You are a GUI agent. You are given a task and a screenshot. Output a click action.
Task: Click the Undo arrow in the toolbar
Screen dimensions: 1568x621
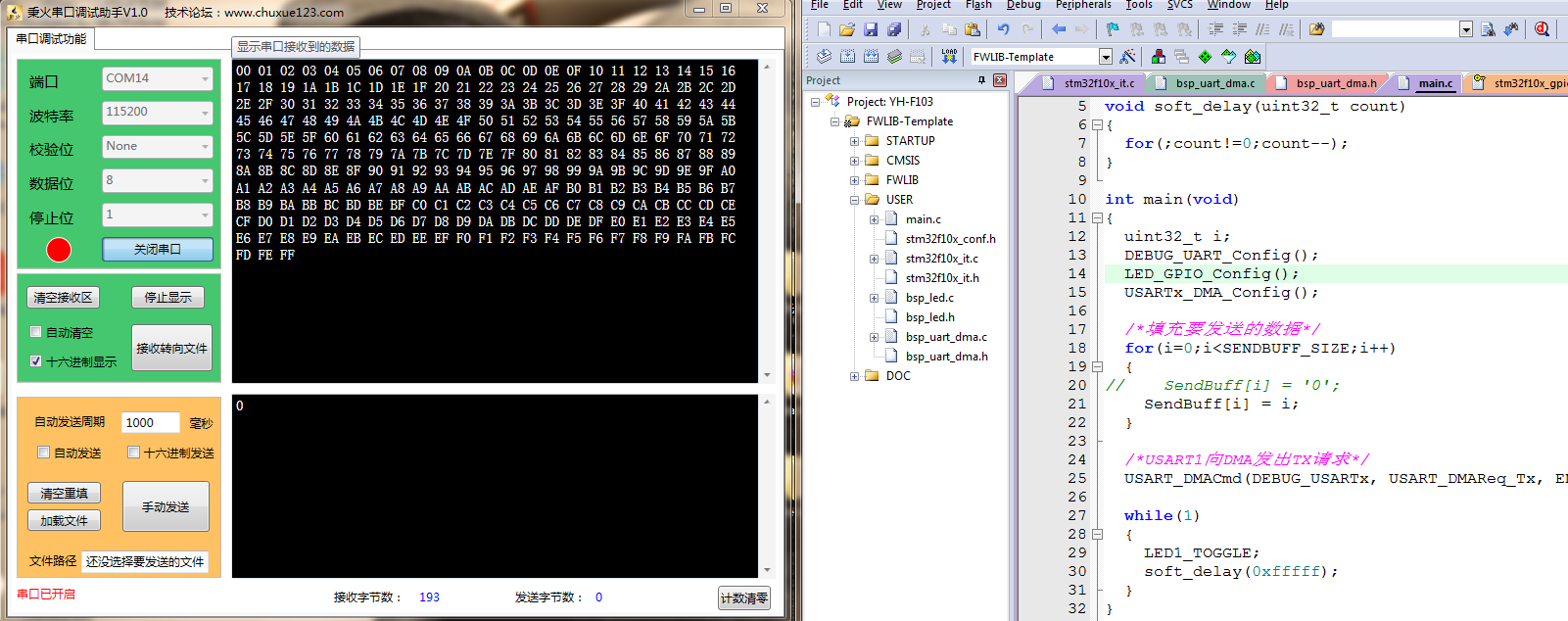pos(1003,29)
